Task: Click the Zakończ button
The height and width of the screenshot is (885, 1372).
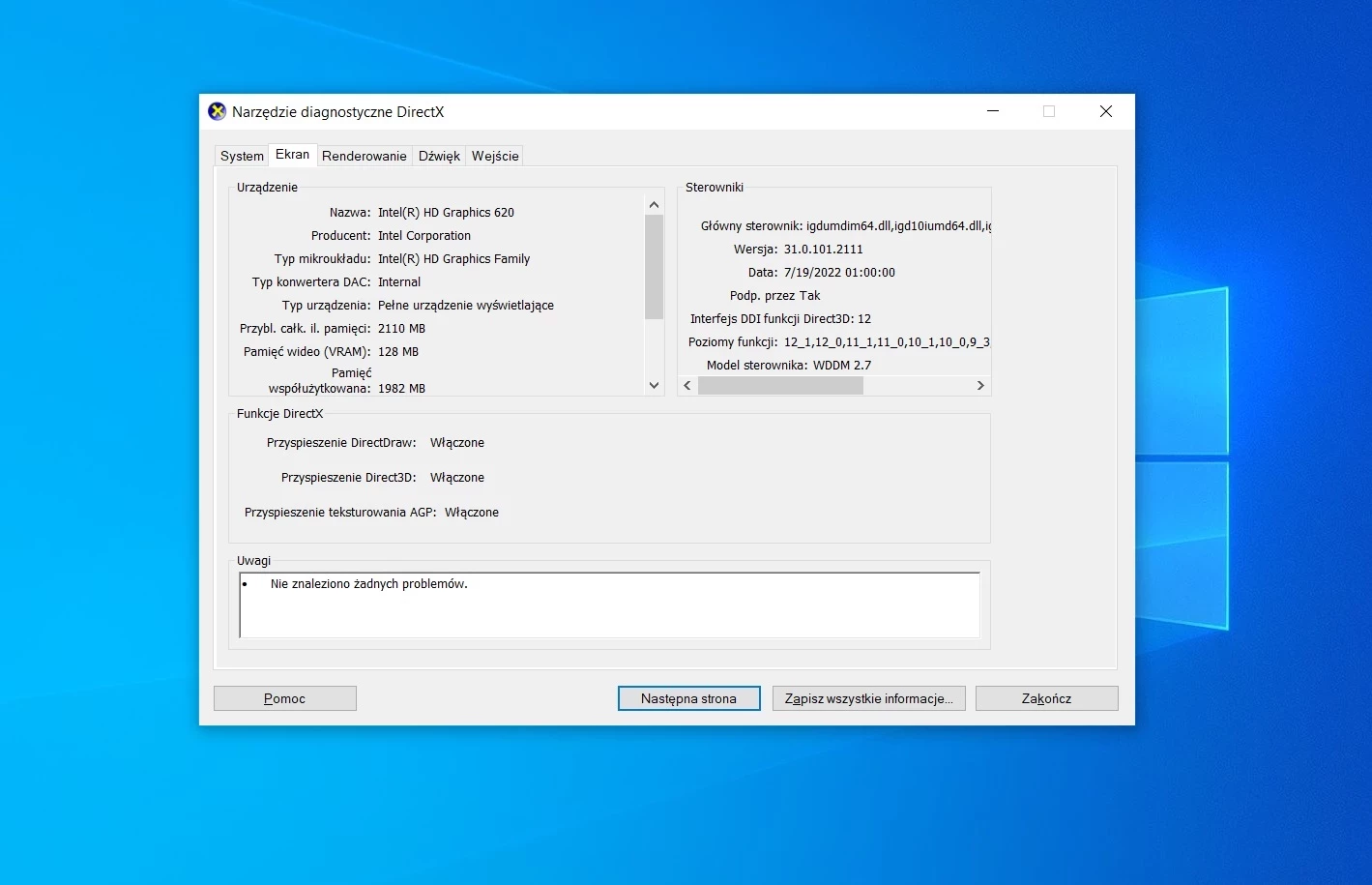Action: 1047,698
